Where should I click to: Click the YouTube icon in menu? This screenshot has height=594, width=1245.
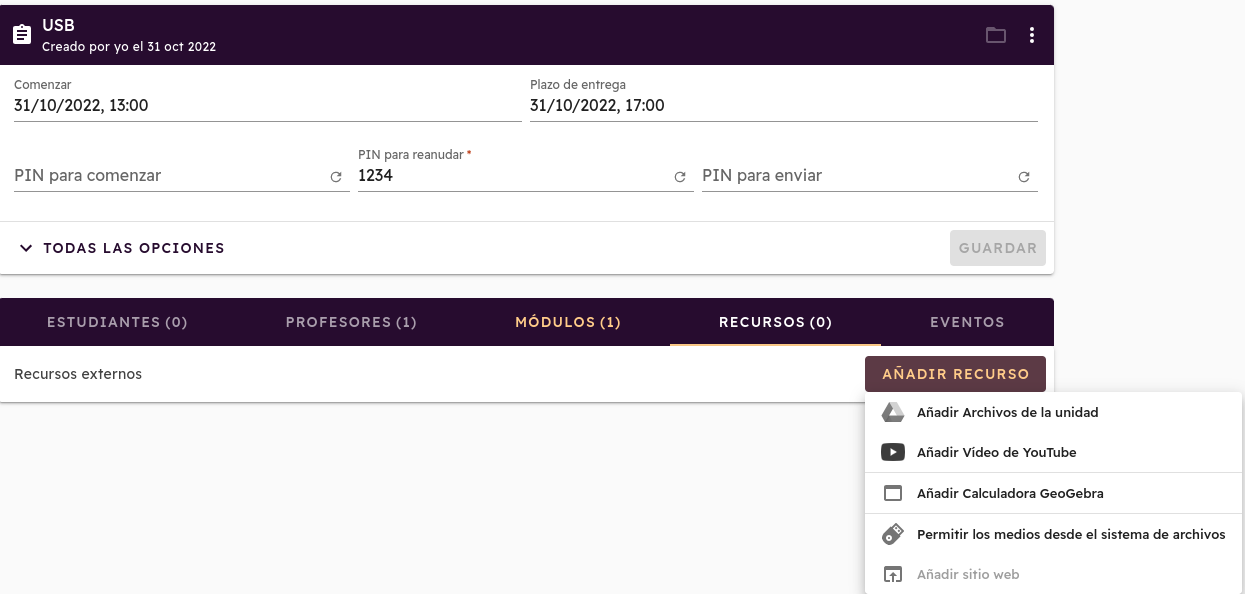(892, 452)
